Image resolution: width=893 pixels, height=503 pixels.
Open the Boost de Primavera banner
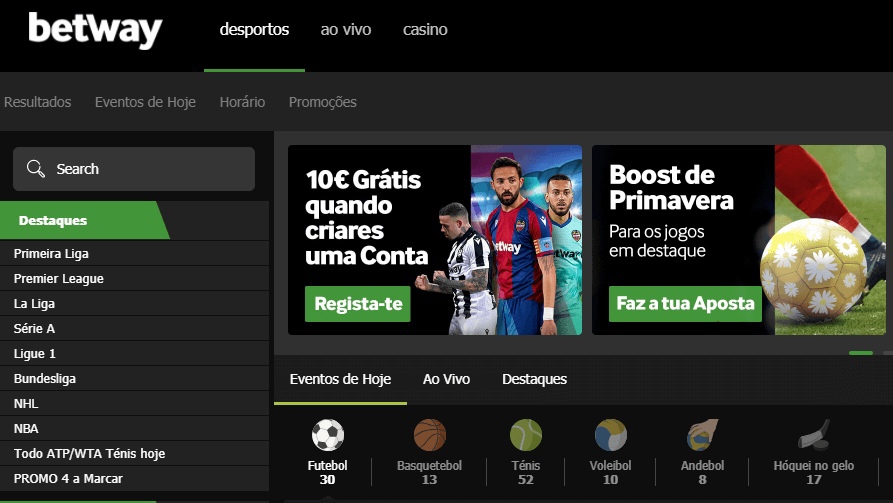tap(739, 240)
